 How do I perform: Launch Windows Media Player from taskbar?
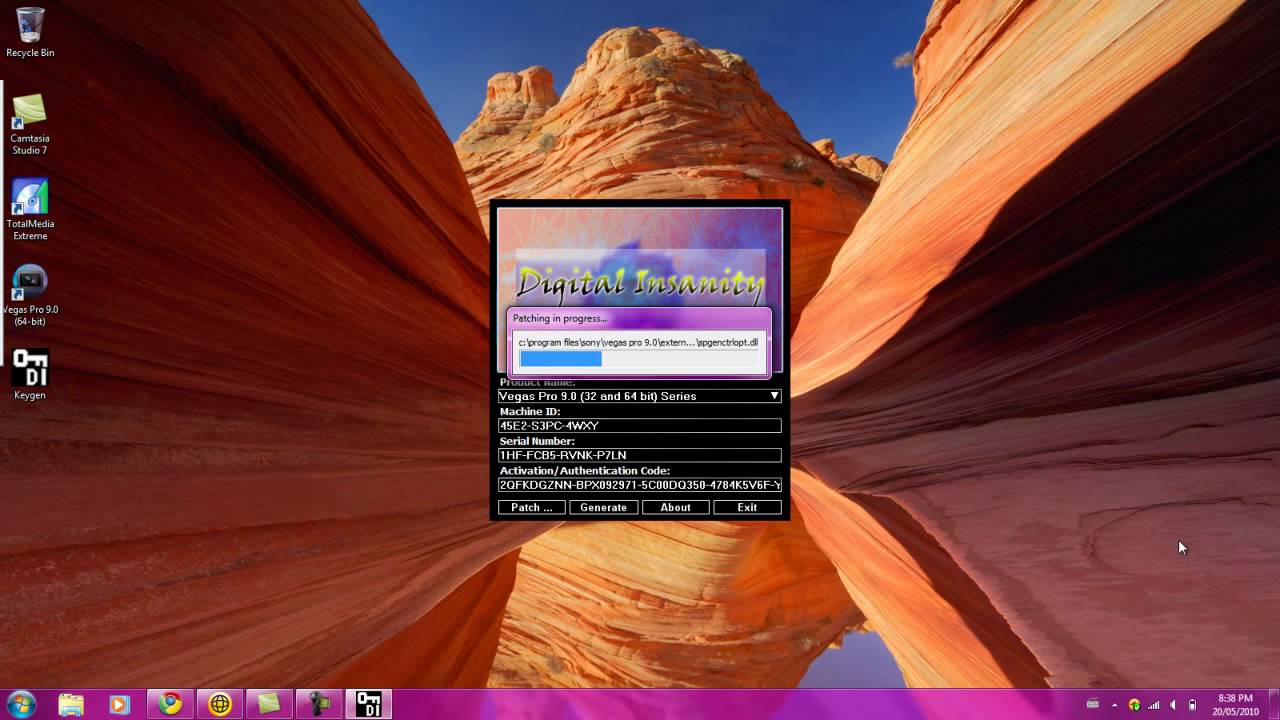pyautogui.click(x=119, y=704)
